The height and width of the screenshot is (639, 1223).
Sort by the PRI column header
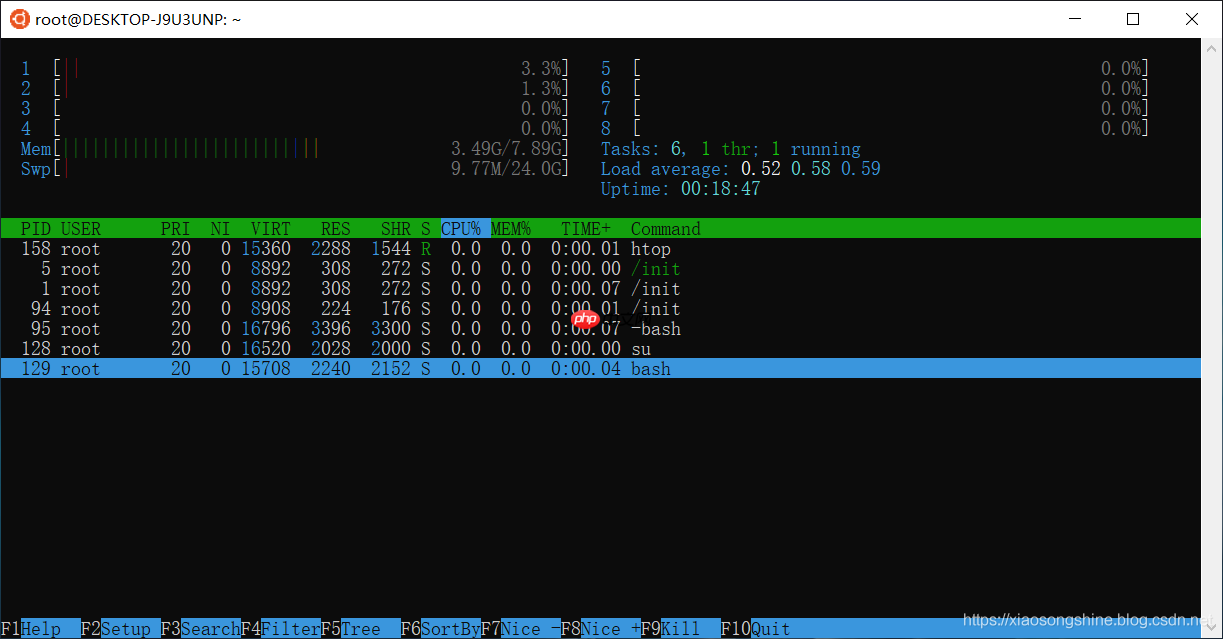coord(176,229)
